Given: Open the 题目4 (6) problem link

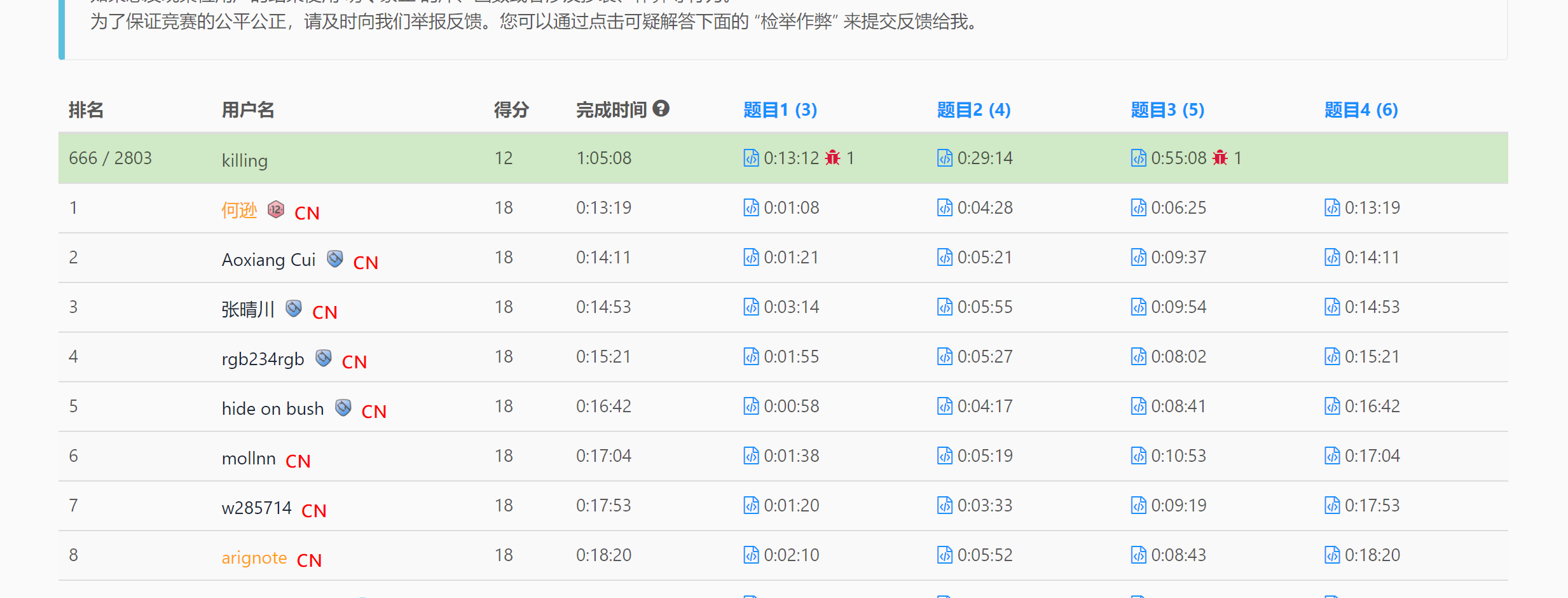Looking at the screenshot, I should point(1361,110).
